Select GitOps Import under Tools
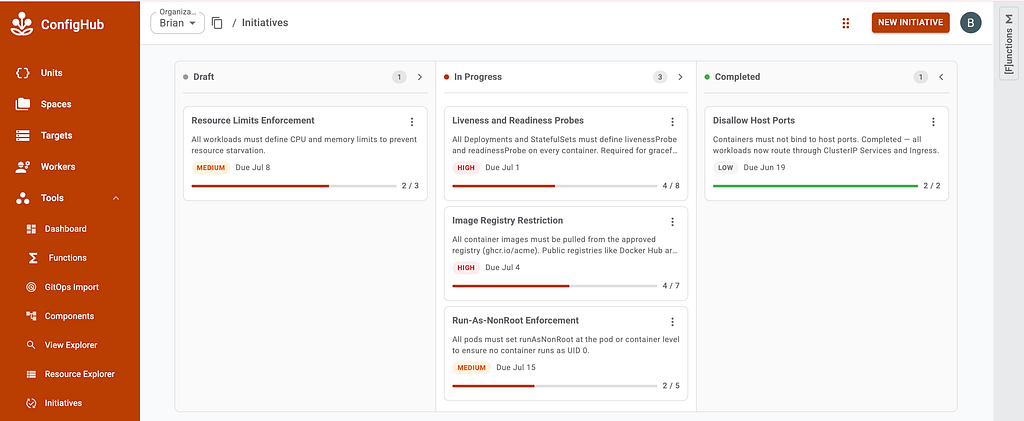The height and width of the screenshot is (421, 1024). [70, 287]
